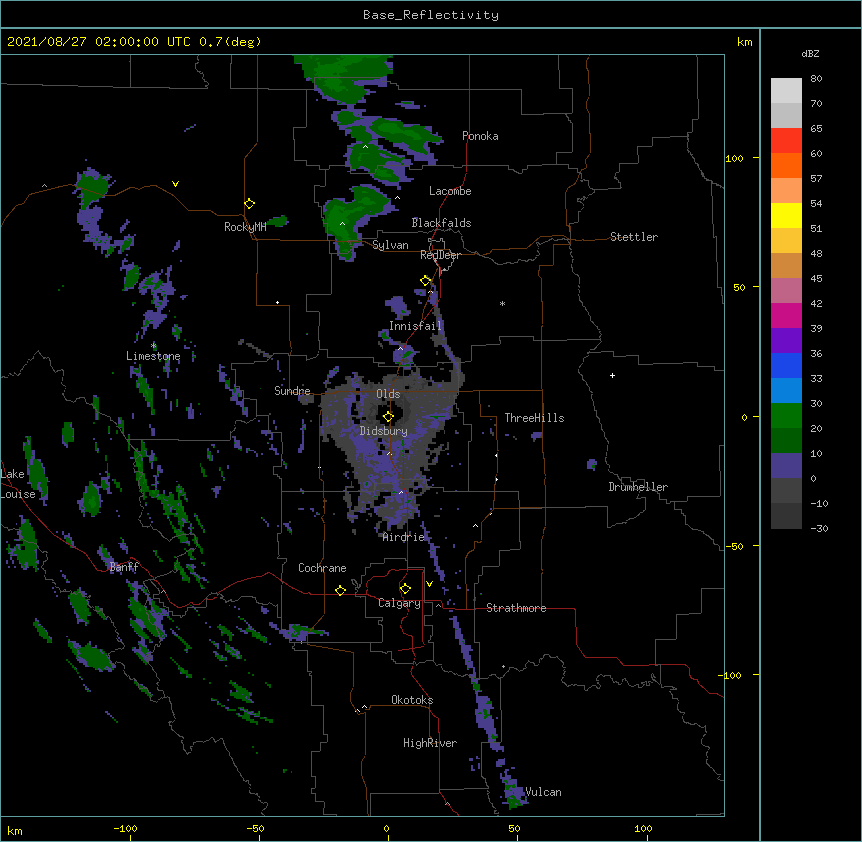Click the ThreeHills label
Screen dimensions: 862x842
pyautogui.click(x=534, y=418)
